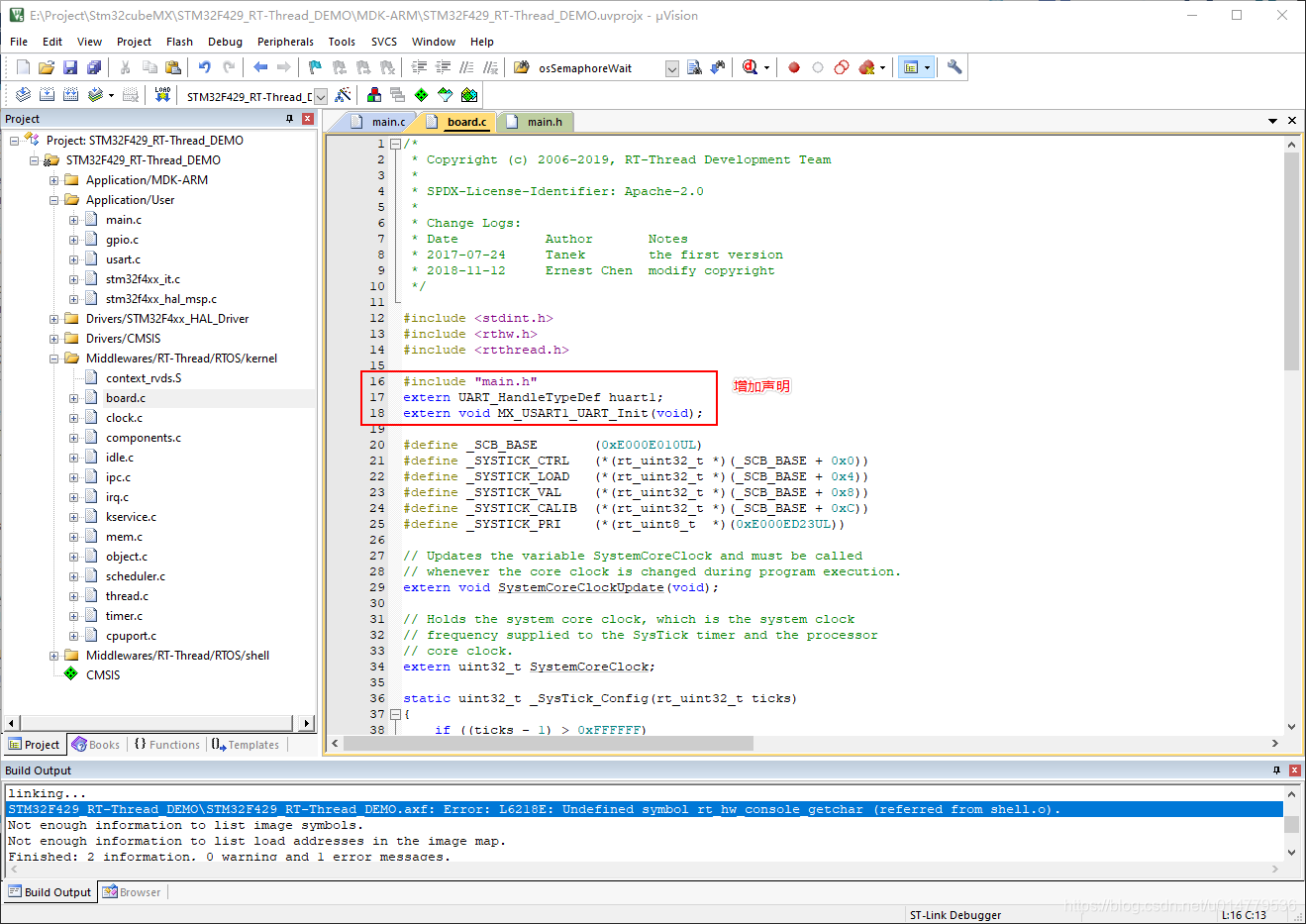Image resolution: width=1306 pixels, height=924 pixels.
Task: Collapse the Application/User folder
Action: click(54, 200)
